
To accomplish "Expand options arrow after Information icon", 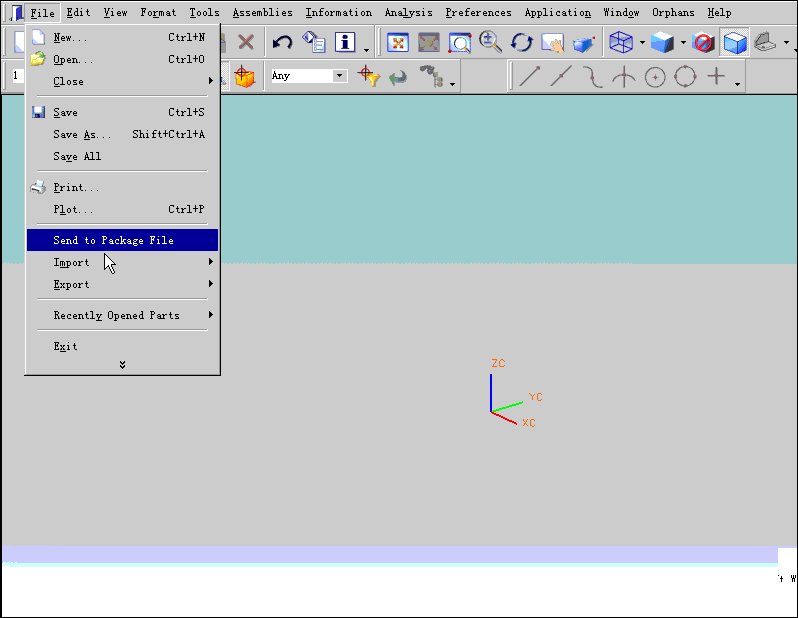I will pos(366,50).
